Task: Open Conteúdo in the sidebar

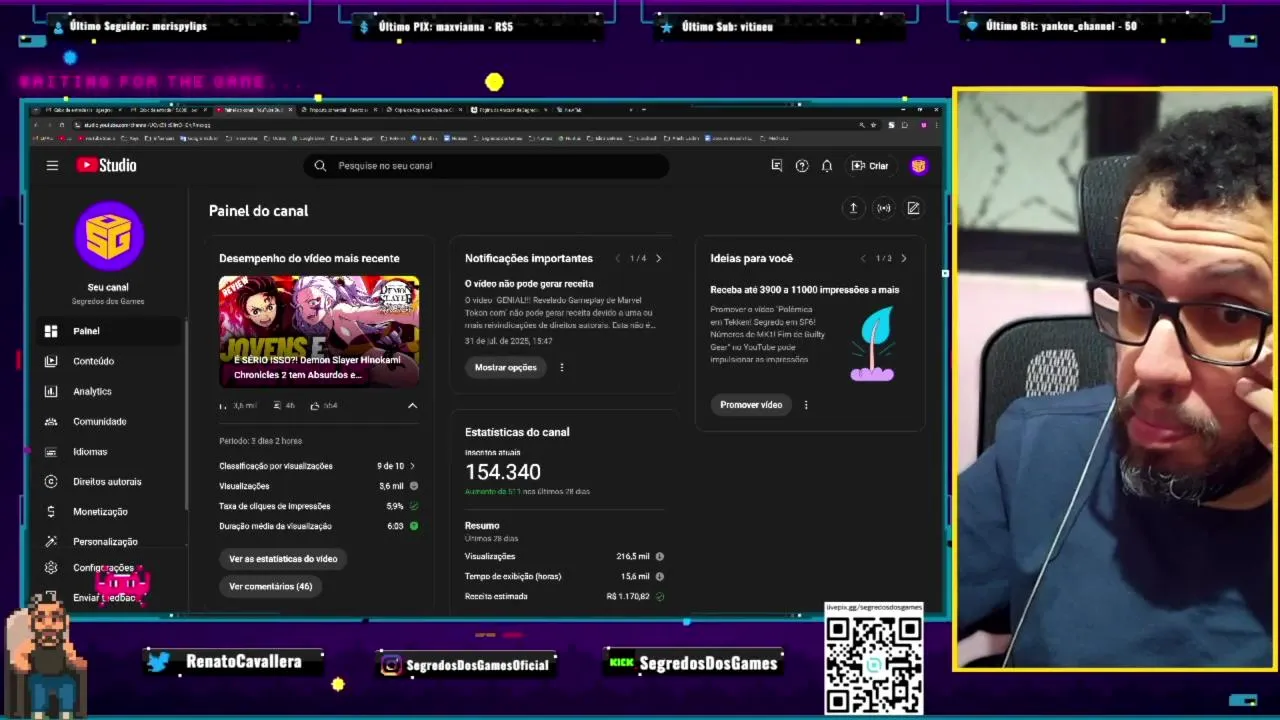Action: (x=109, y=361)
